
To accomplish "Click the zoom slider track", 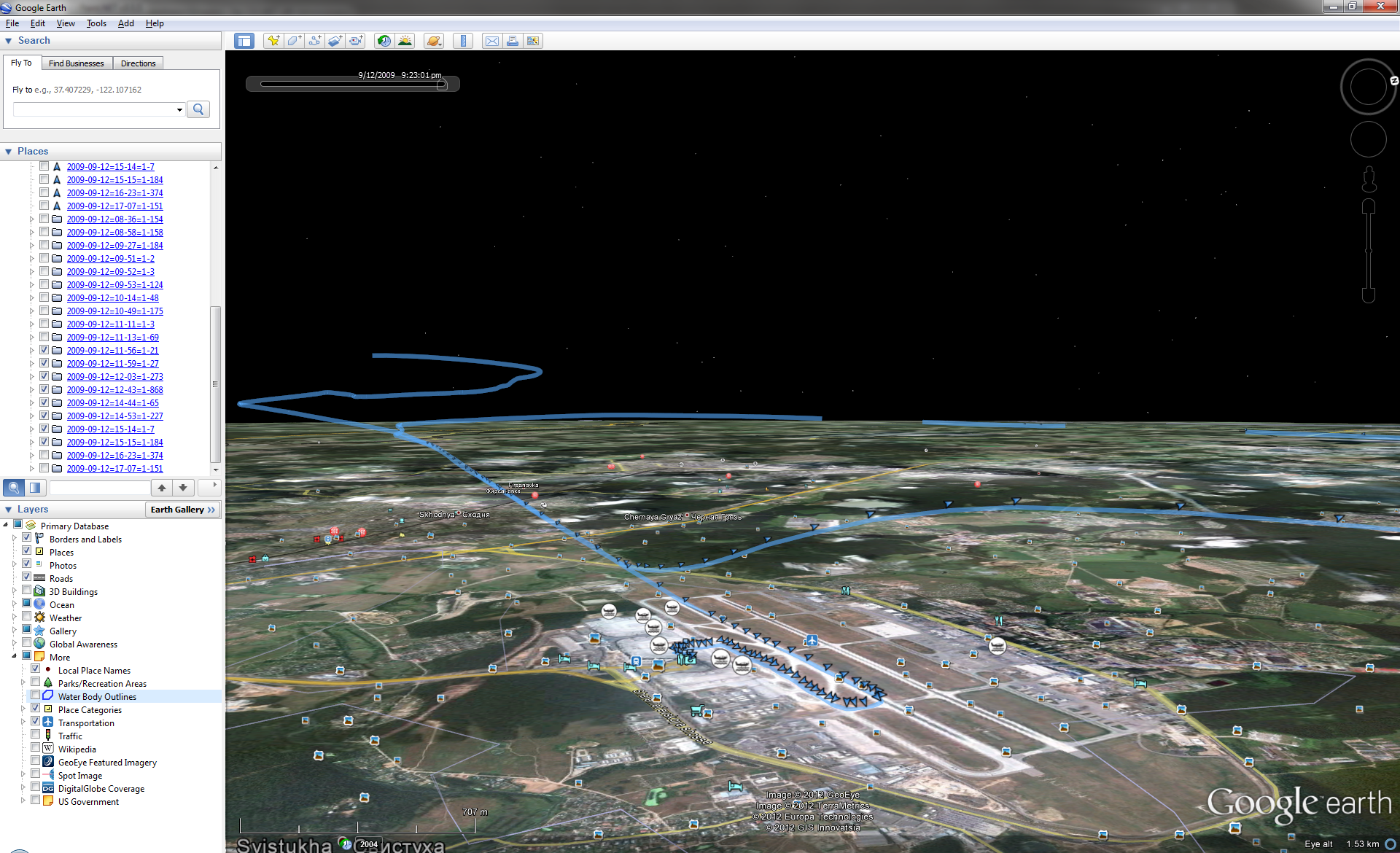I will tap(1369, 251).
